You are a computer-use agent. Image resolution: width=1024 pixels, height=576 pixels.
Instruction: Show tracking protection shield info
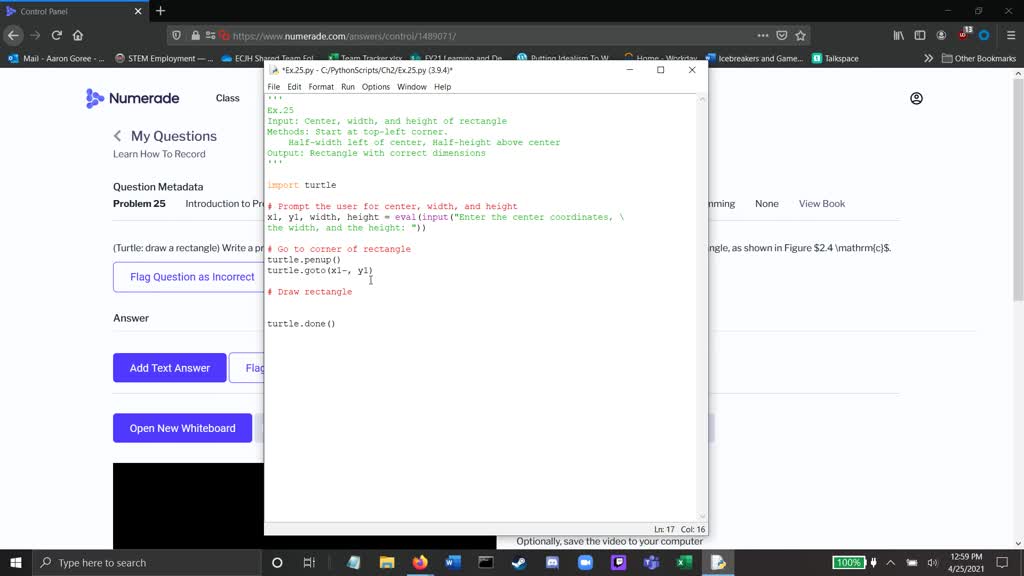176,35
